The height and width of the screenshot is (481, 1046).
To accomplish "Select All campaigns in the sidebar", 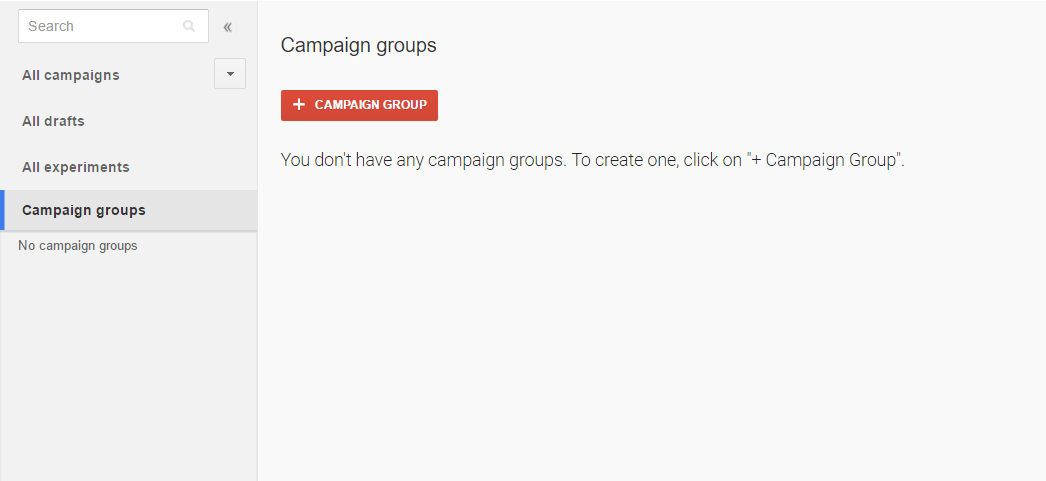I will point(71,75).
